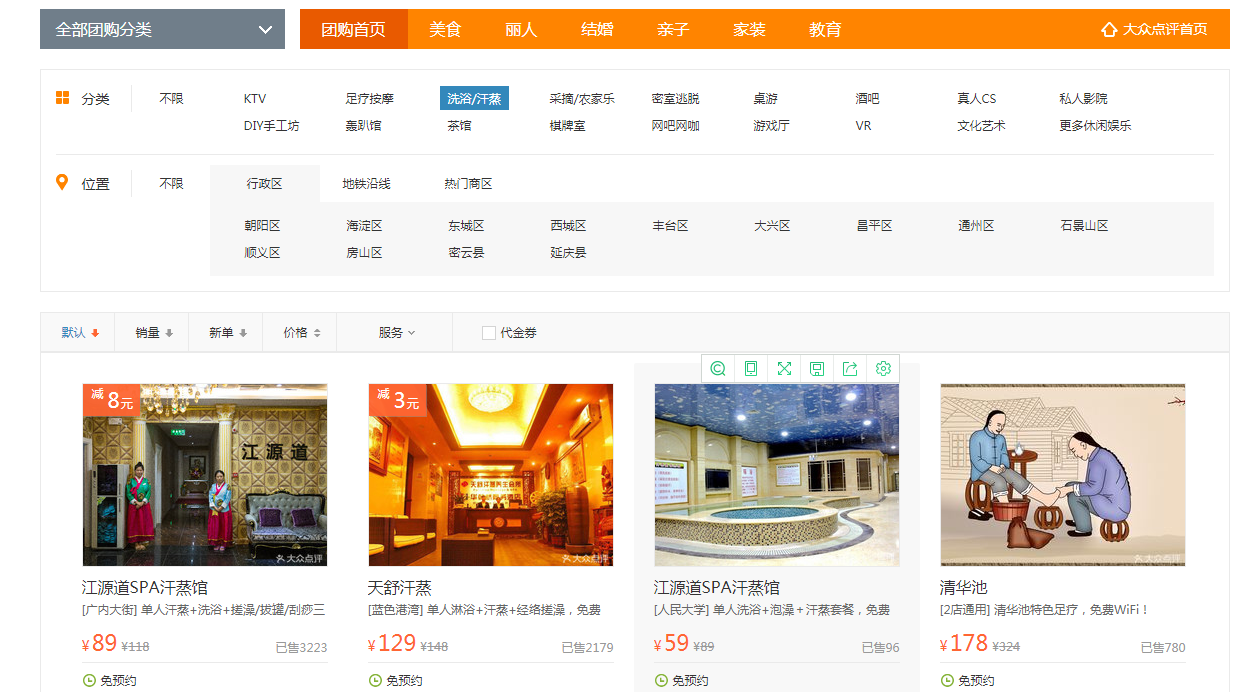Filter by 朝阳区 district
Viewport: 1251px width, 692px height.
point(262,226)
